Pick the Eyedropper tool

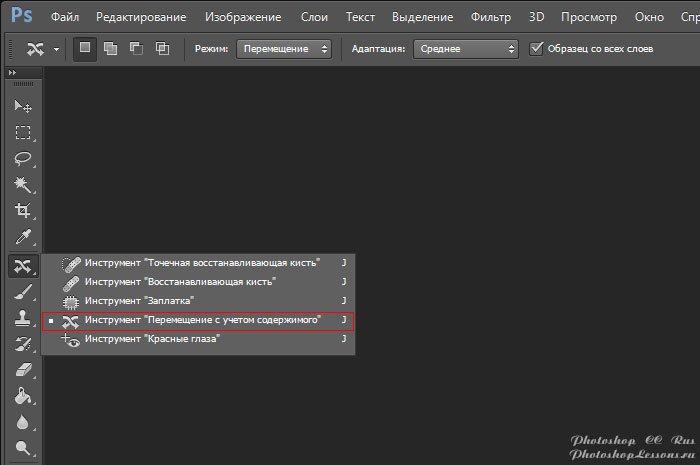click(x=22, y=238)
